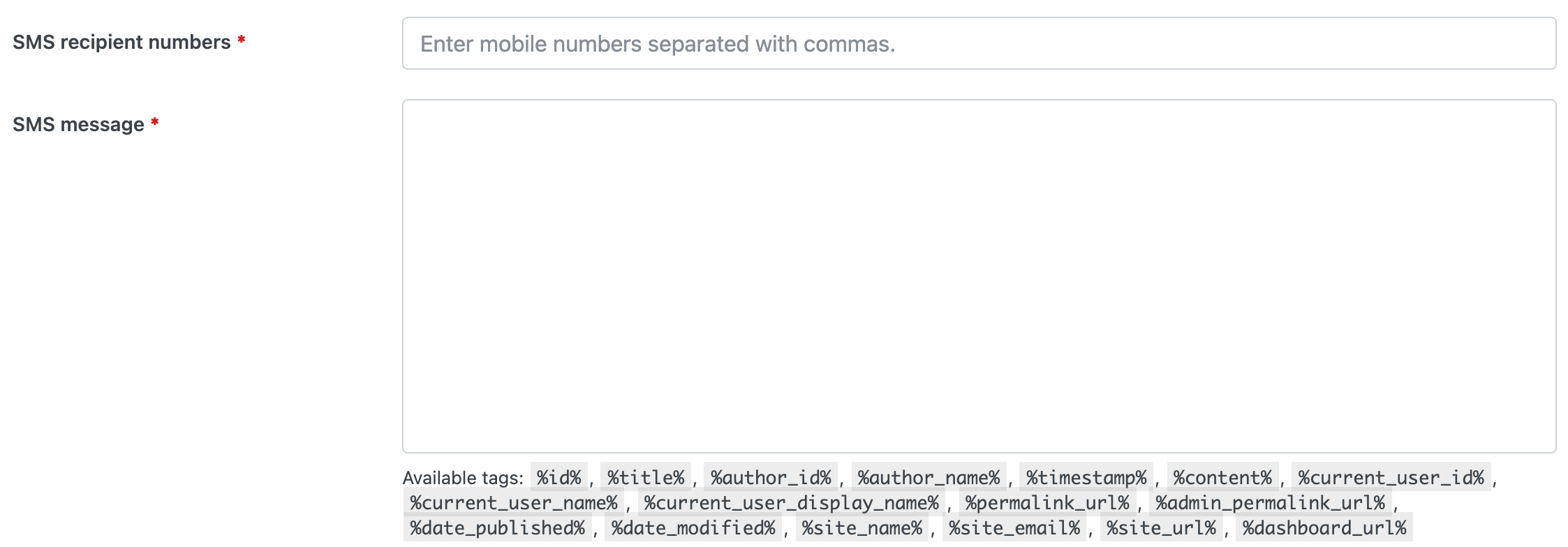
Task: Click the %current_user_id% tag
Action: pyautogui.click(x=1391, y=478)
